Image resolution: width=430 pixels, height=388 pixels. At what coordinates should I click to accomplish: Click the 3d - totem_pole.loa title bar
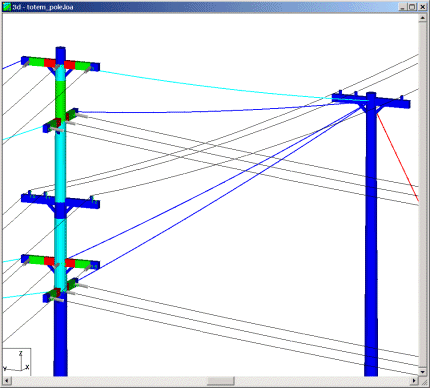pos(200,7)
